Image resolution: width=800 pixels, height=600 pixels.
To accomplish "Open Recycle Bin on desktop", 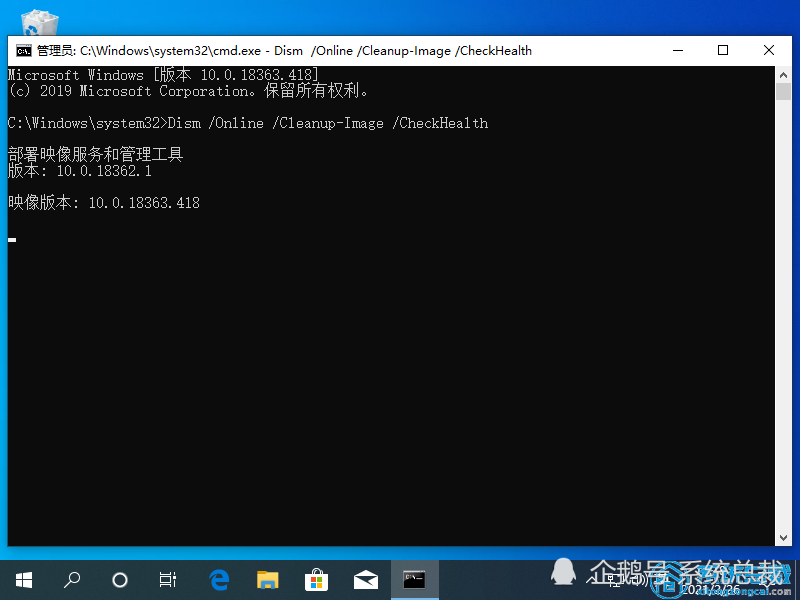I will 40,23.
